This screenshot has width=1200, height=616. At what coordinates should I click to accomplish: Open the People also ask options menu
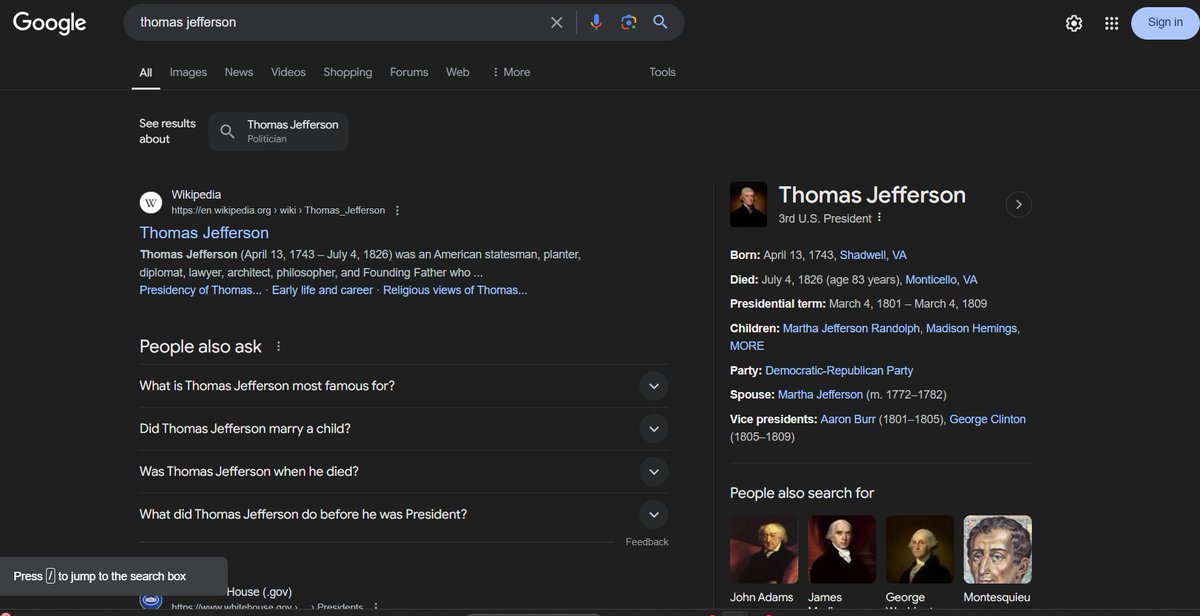coord(279,346)
